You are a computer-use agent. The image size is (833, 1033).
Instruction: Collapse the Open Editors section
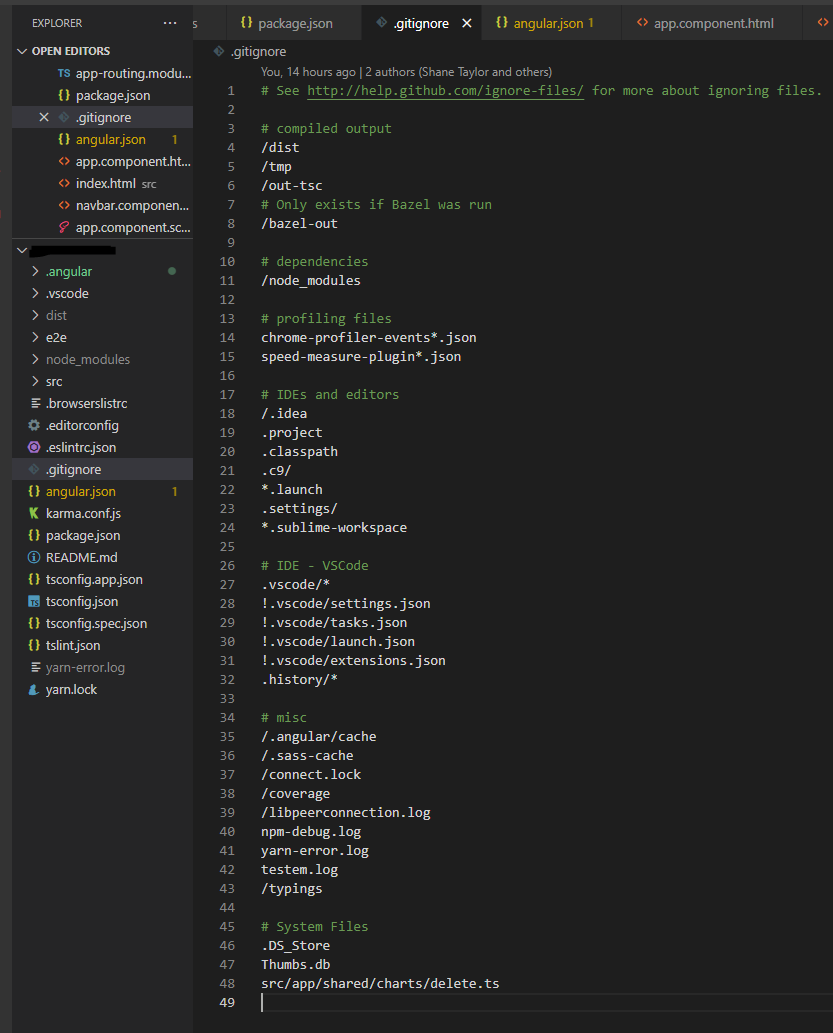pyautogui.click(x=23, y=51)
